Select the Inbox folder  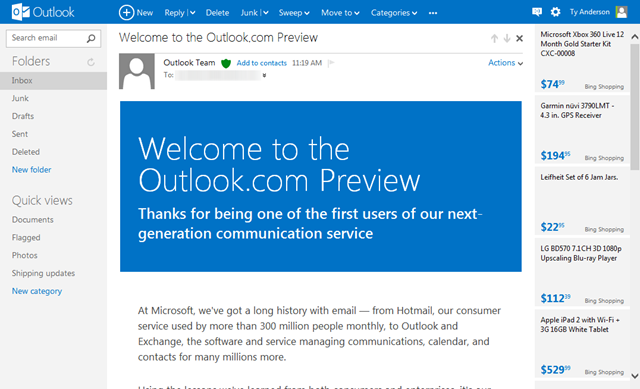(53, 81)
